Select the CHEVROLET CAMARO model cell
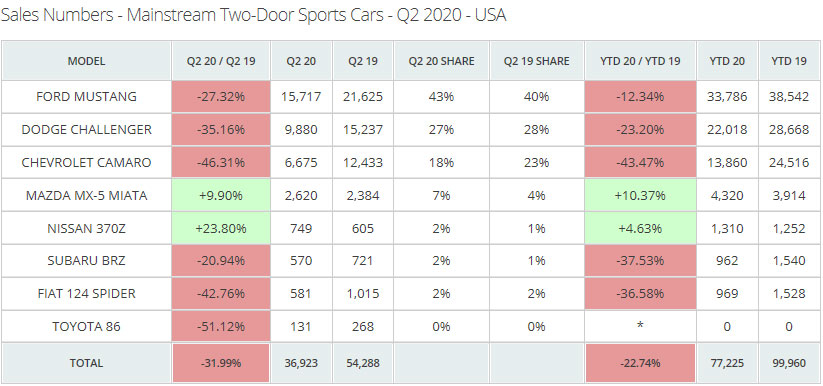Screen dimensions: 823x386 (86, 162)
